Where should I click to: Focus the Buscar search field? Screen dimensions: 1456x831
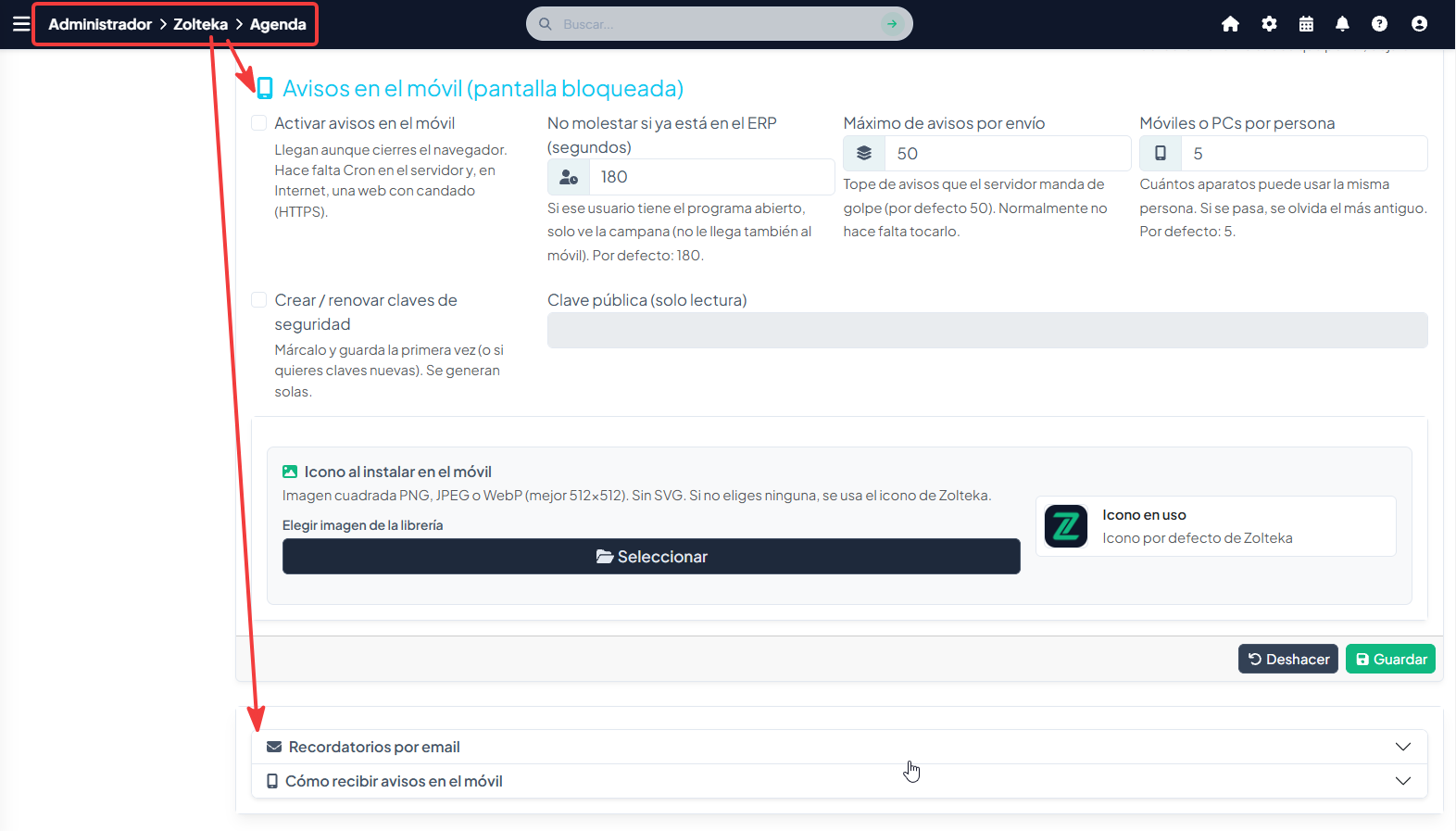point(718,24)
